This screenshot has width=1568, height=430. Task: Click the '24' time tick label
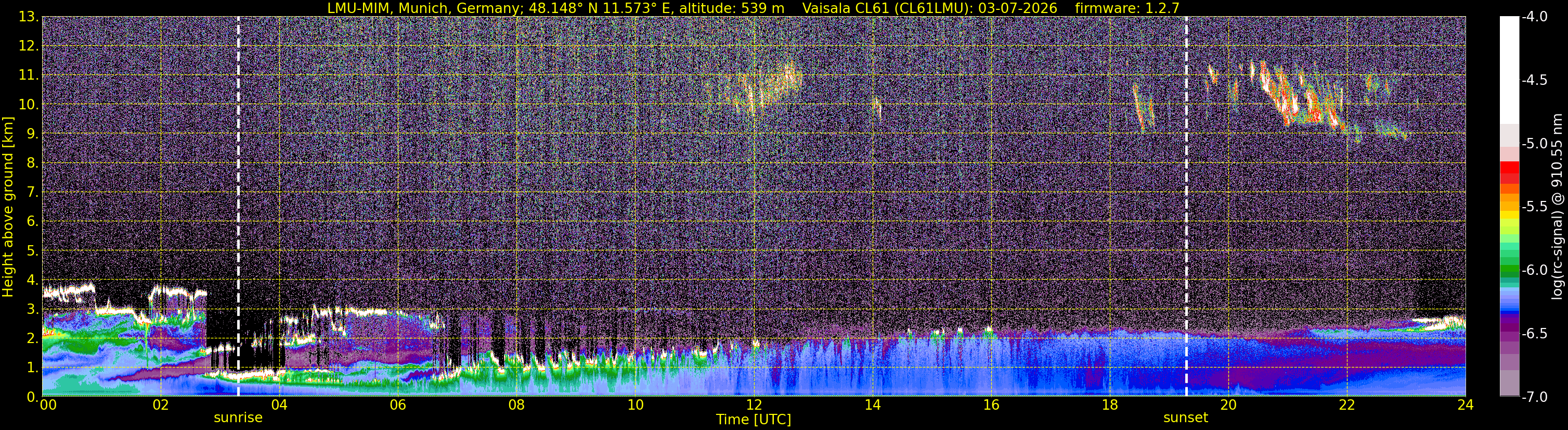[1465, 404]
